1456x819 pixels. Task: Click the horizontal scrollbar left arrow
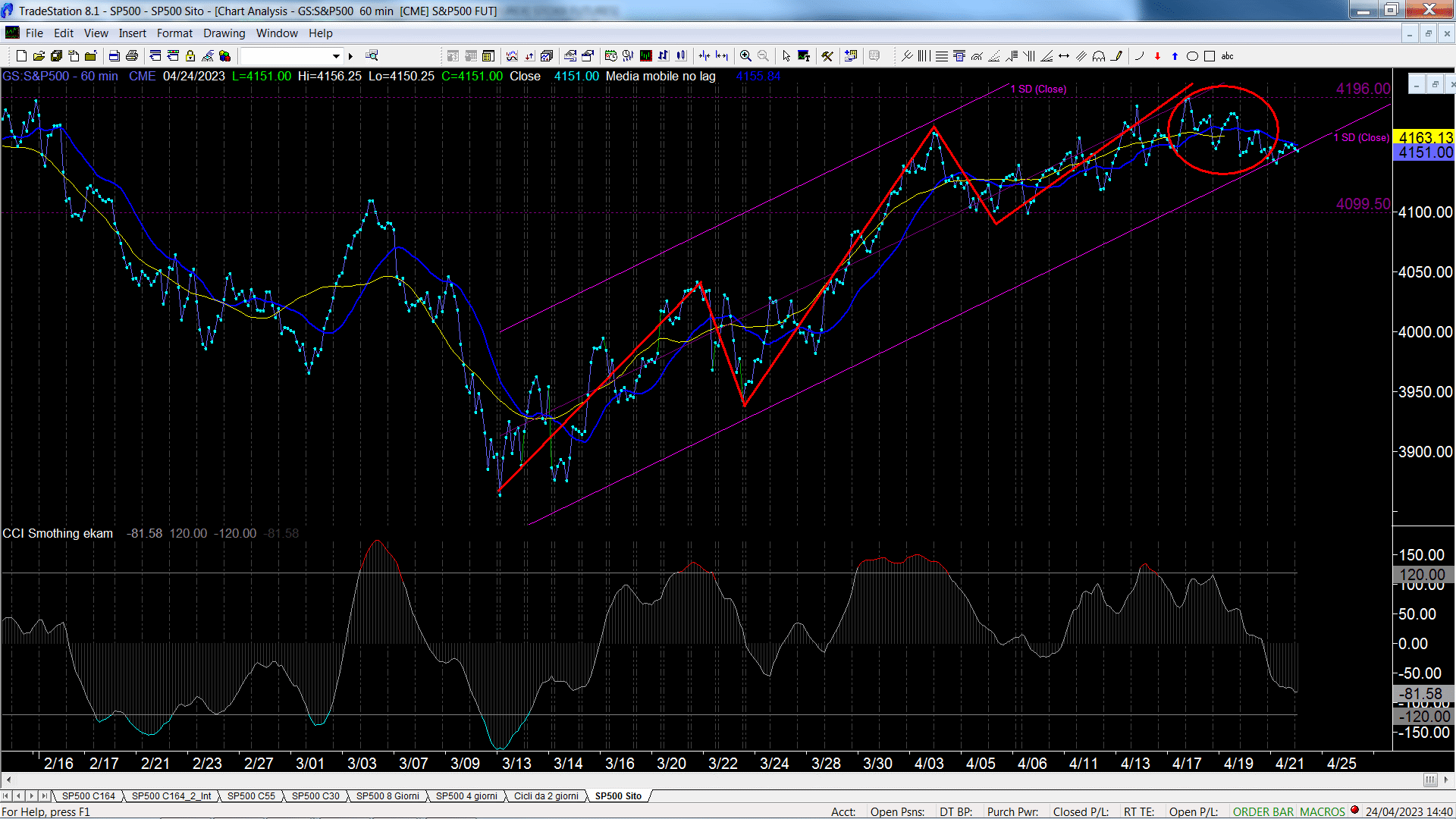8,780
